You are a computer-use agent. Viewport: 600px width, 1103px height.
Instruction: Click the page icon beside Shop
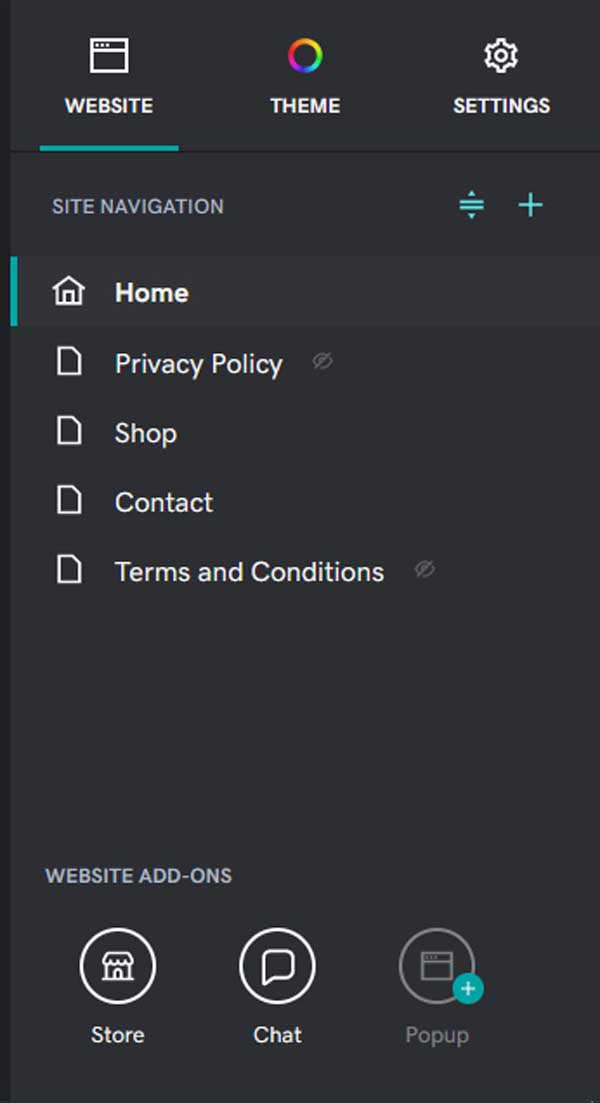point(69,430)
